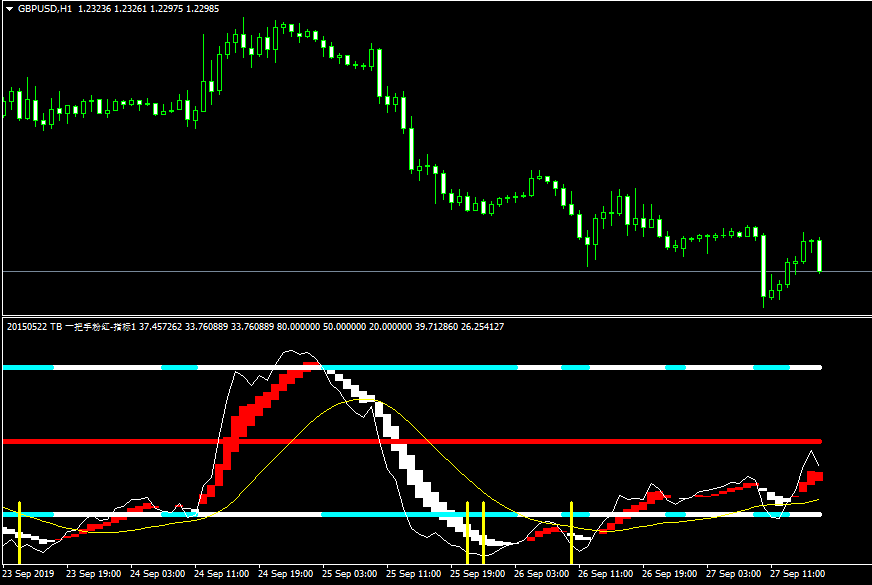Click the tall white candle near 27 Sep 03:00
This screenshot has width=872, height=585.
(x=763, y=265)
